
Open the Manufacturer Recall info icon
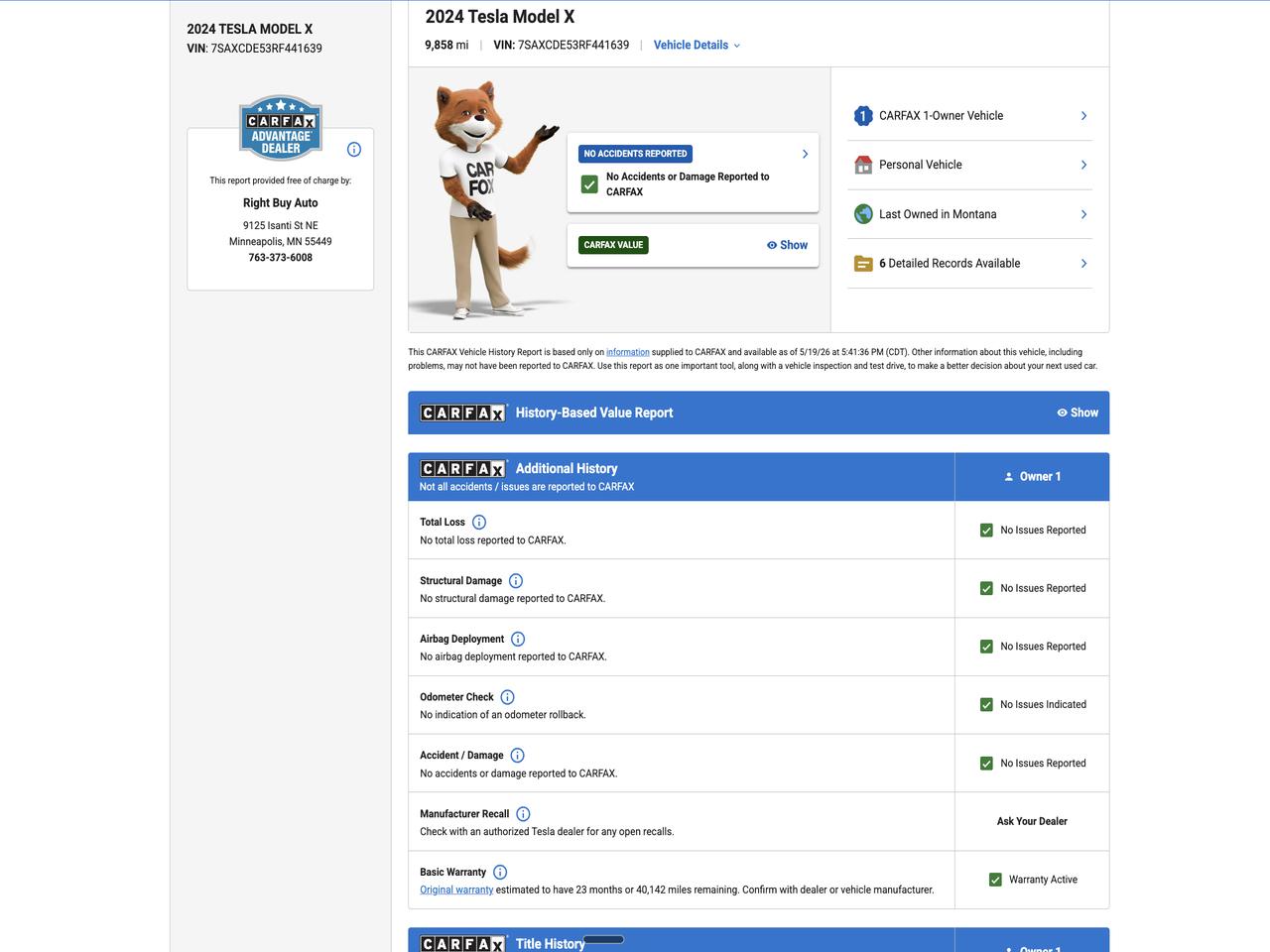pos(523,814)
